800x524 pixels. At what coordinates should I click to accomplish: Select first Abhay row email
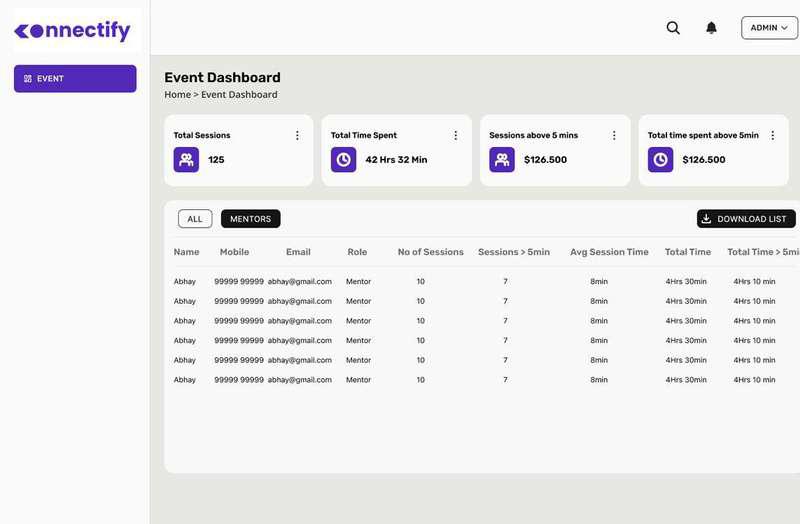[x=299, y=282]
